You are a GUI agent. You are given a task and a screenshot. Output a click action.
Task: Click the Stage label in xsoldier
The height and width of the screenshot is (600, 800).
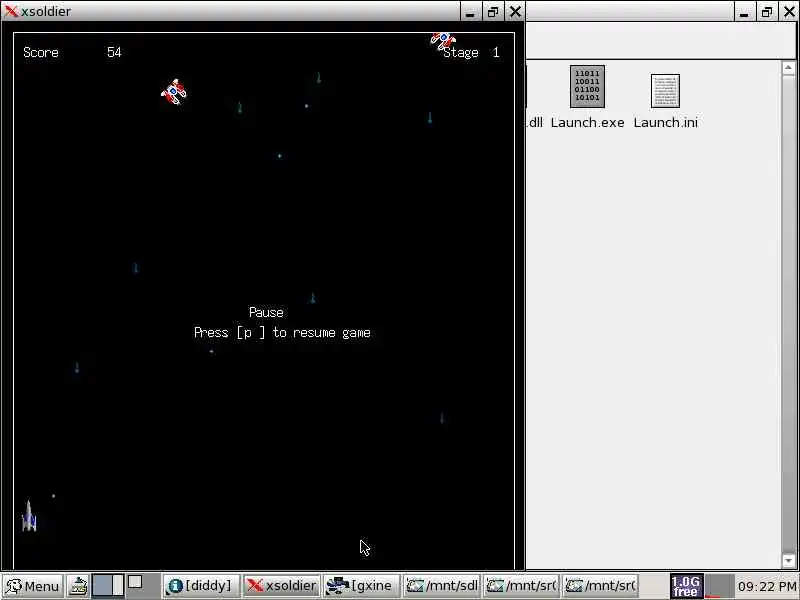[x=461, y=53]
